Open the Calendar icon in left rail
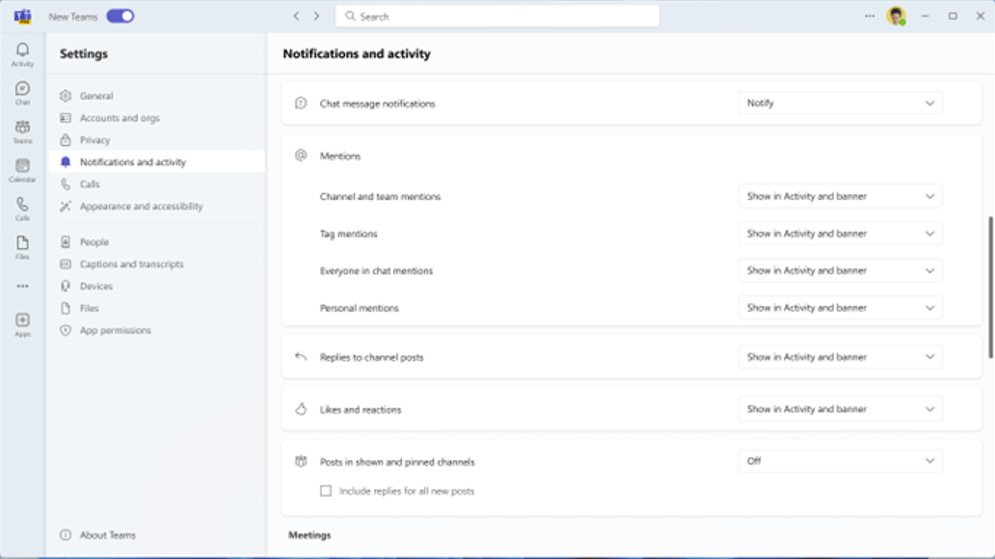The height and width of the screenshot is (559, 995). click(x=22, y=168)
